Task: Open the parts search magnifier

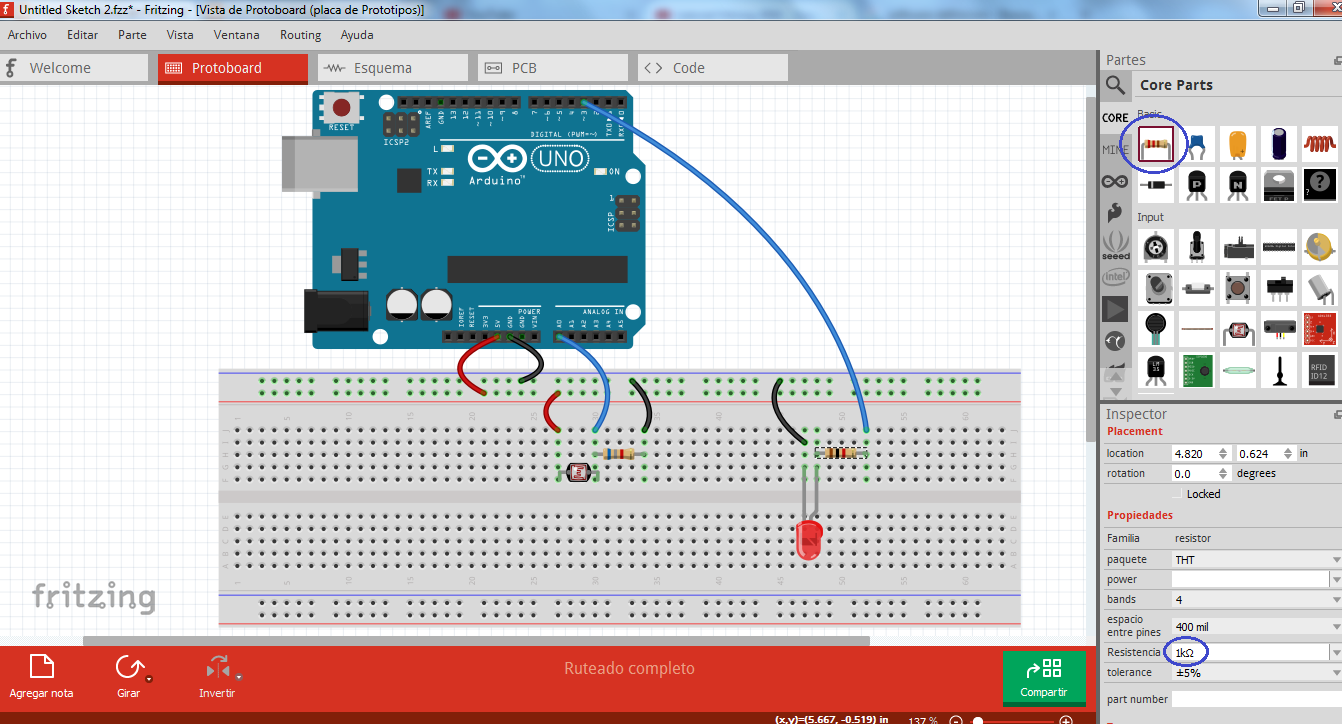Action: [1115, 86]
